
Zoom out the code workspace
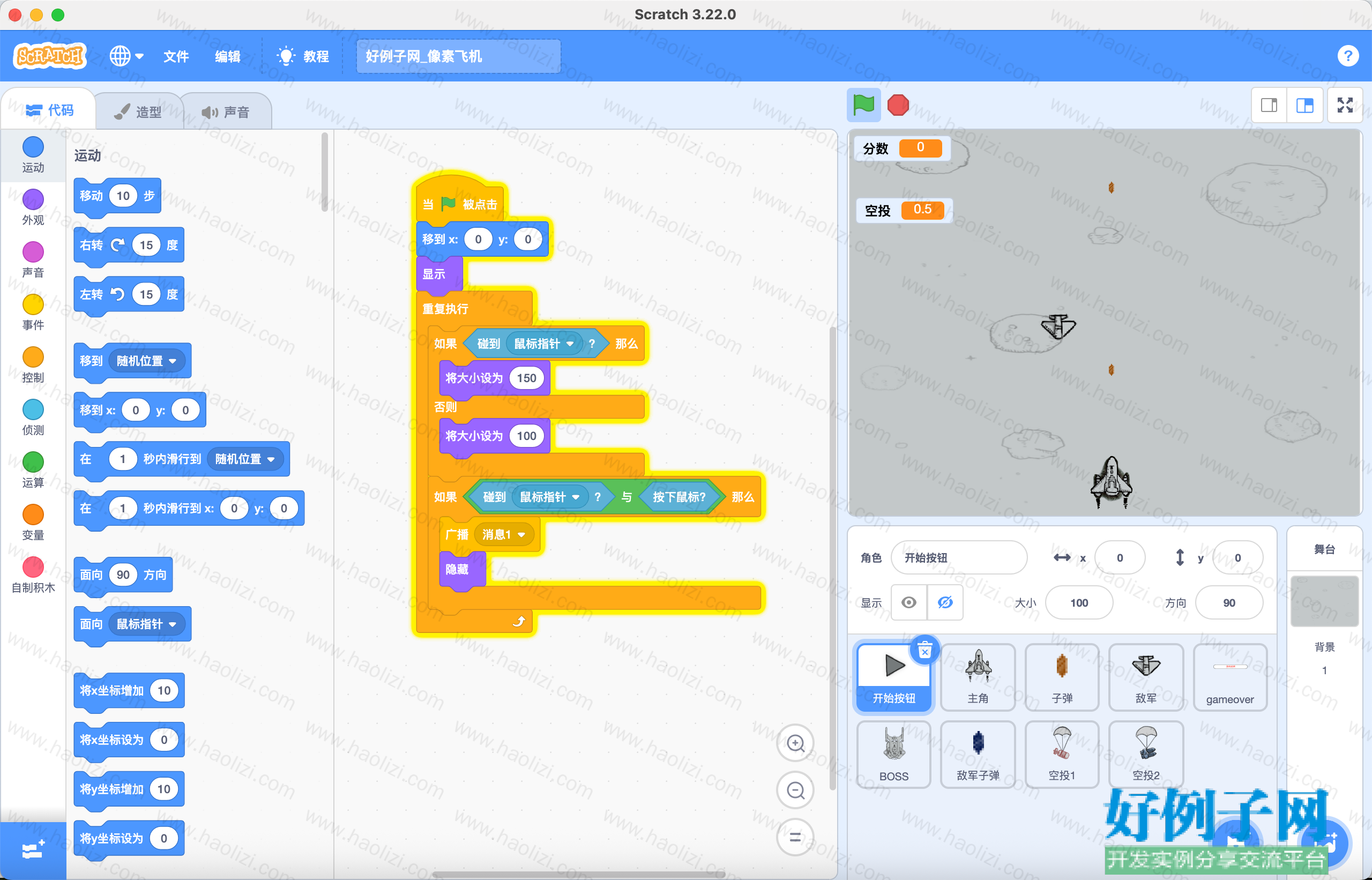tap(795, 790)
